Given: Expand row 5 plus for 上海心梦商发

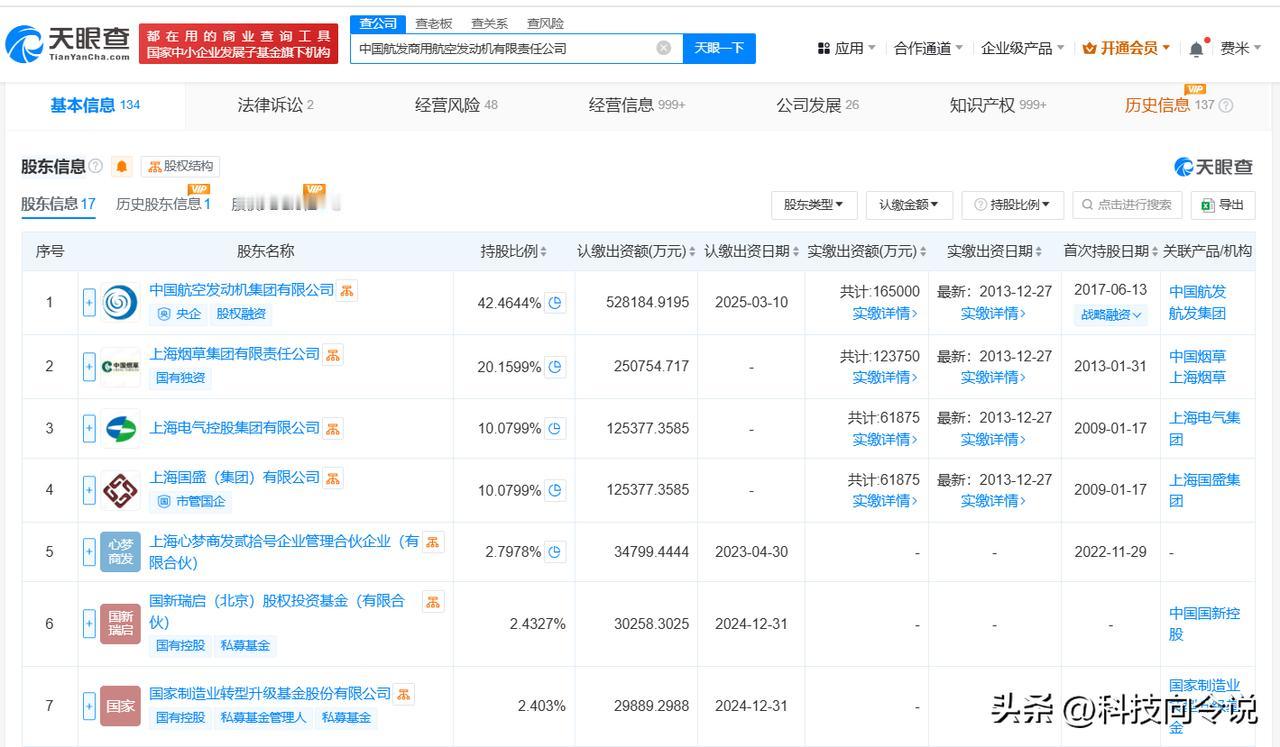Looking at the screenshot, I should point(89,552).
